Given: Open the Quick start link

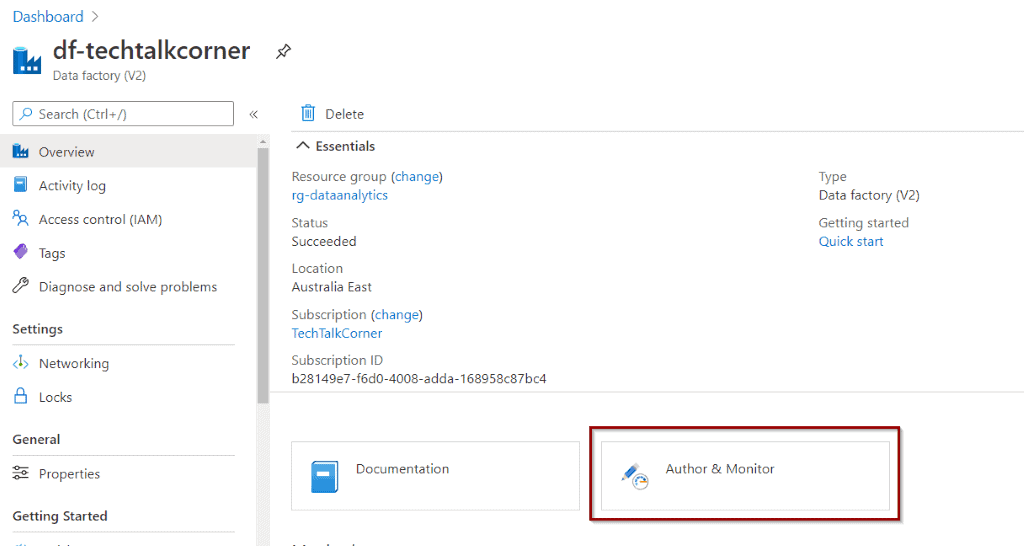Looking at the screenshot, I should [851, 241].
